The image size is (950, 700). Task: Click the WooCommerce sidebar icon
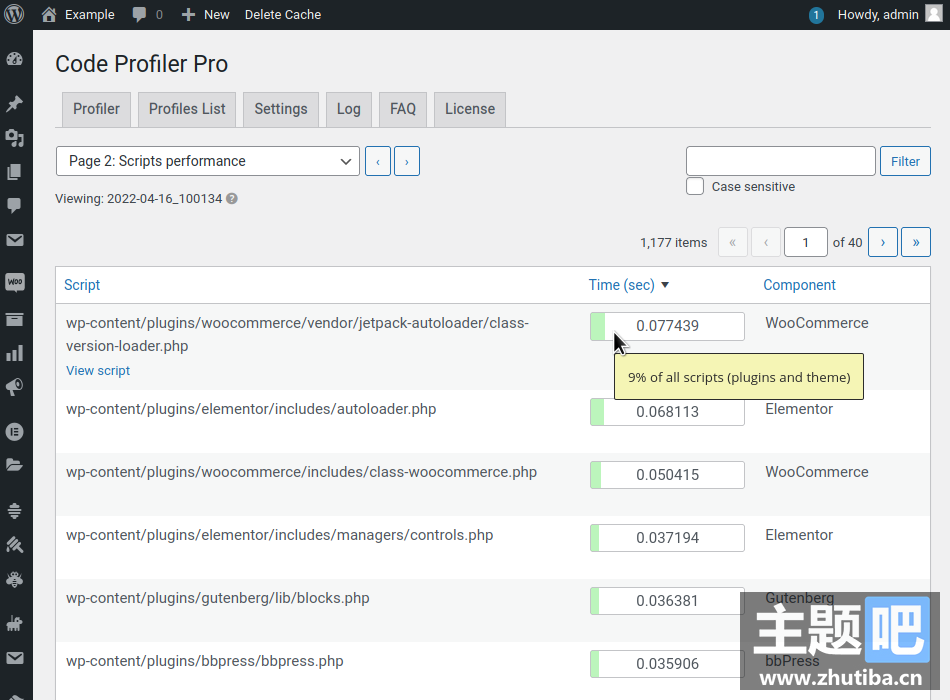(14, 283)
